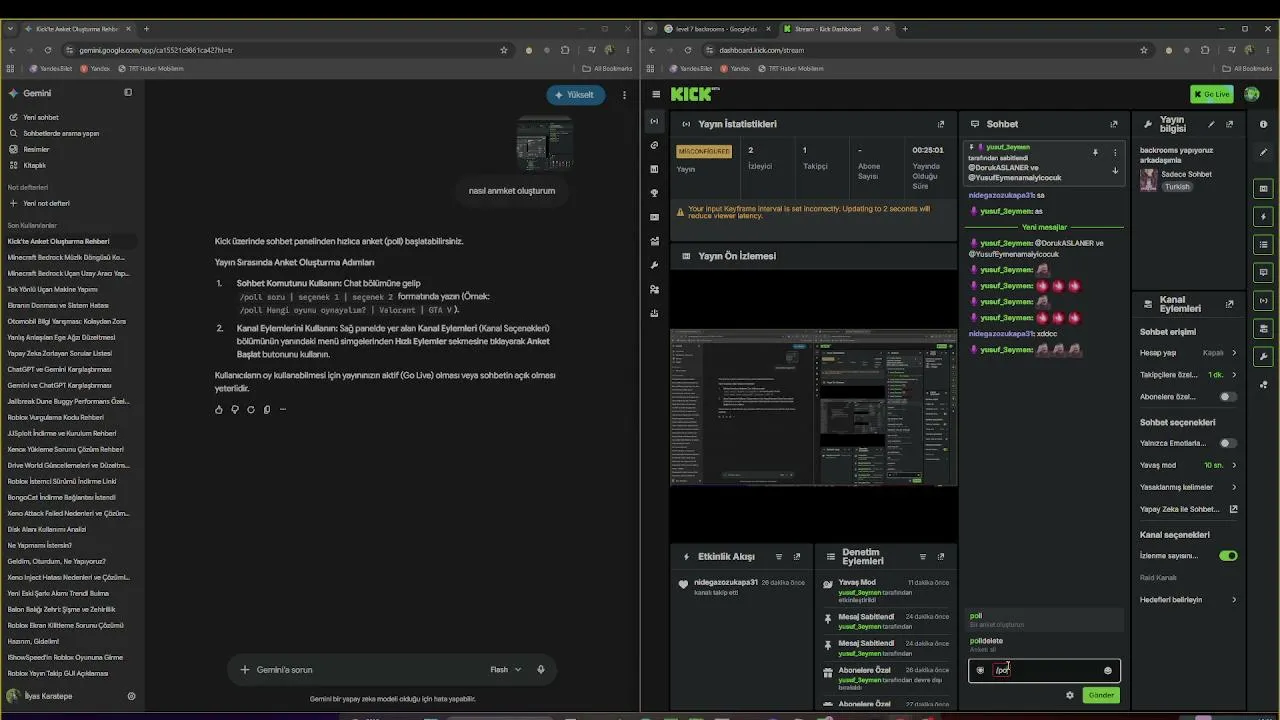Filter the Denetim Eylemleri panel
This screenshot has width=1280, height=720.
pyautogui.click(x=922, y=557)
